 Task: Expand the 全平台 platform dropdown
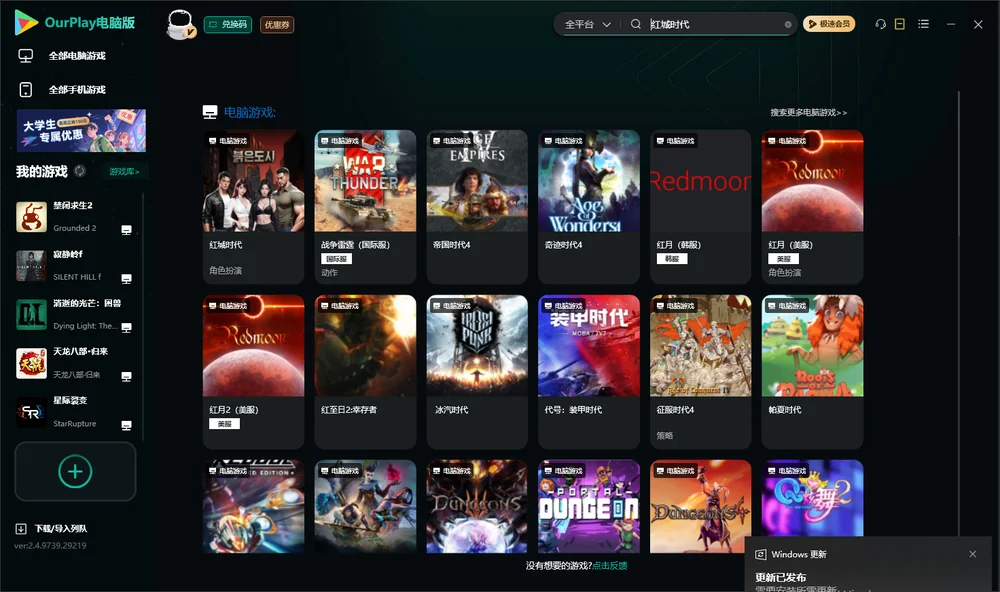point(587,24)
